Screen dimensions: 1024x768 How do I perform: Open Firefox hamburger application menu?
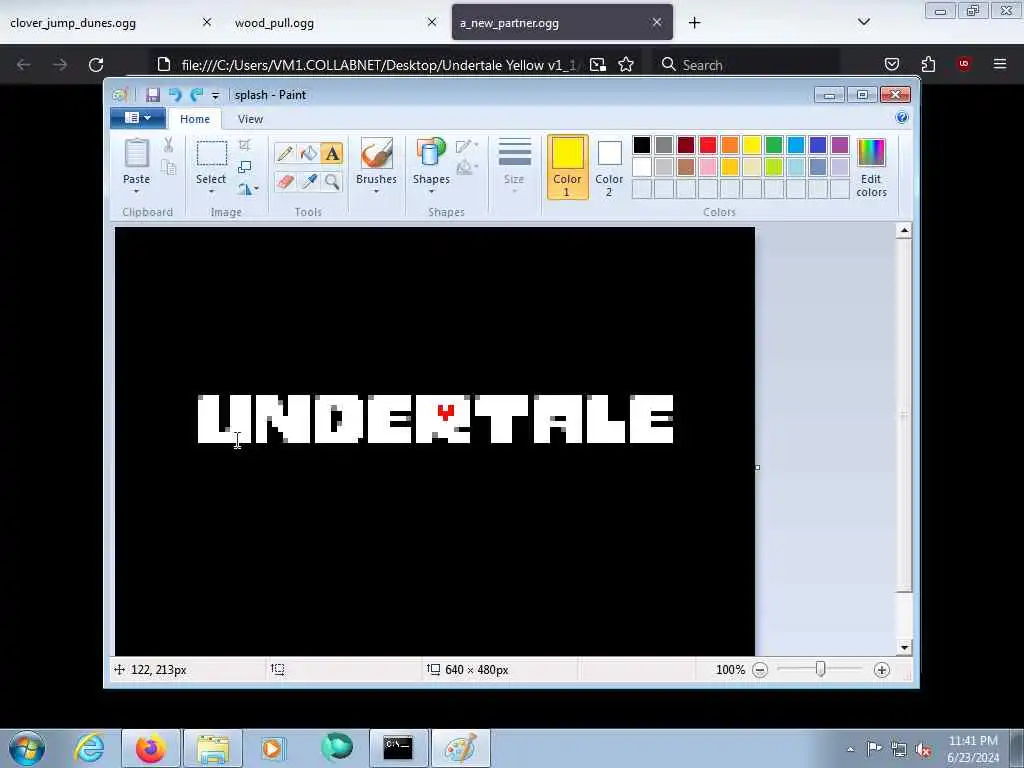point(1000,64)
